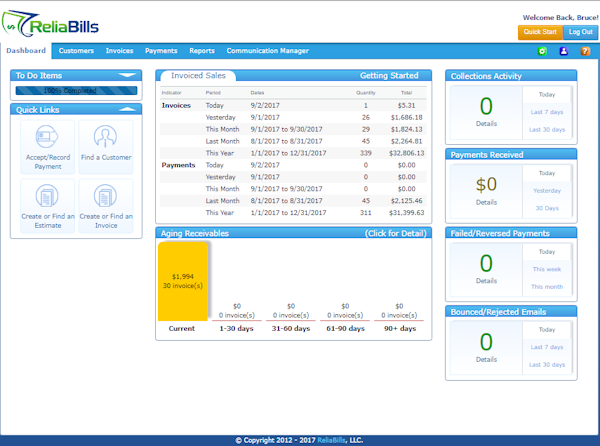Screen dimensions: 600x446
Task: Click the $5.31 invoices Today total
Action: 406,106
